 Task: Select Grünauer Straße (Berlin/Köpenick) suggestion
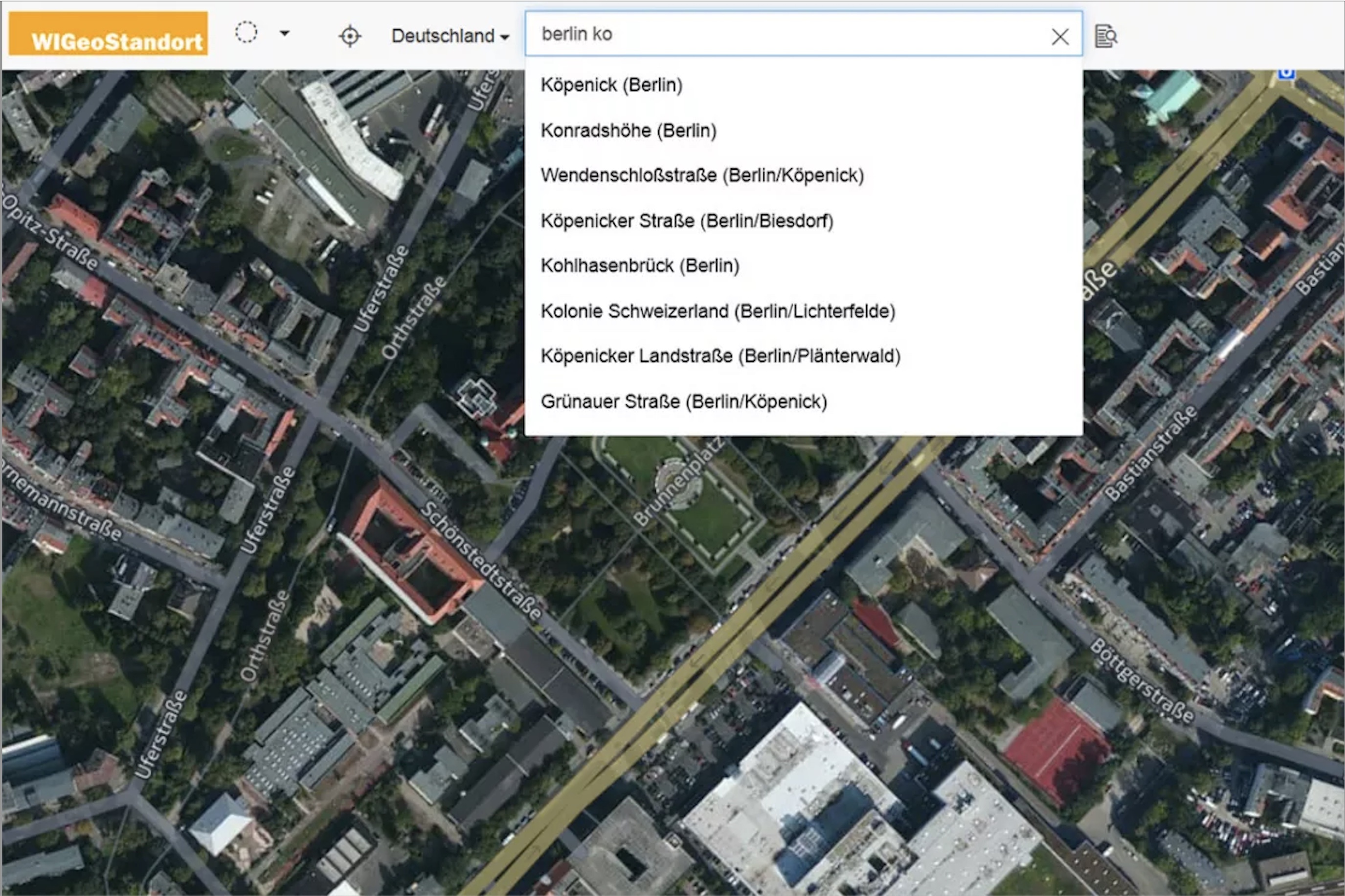click(x=684, y=402)
